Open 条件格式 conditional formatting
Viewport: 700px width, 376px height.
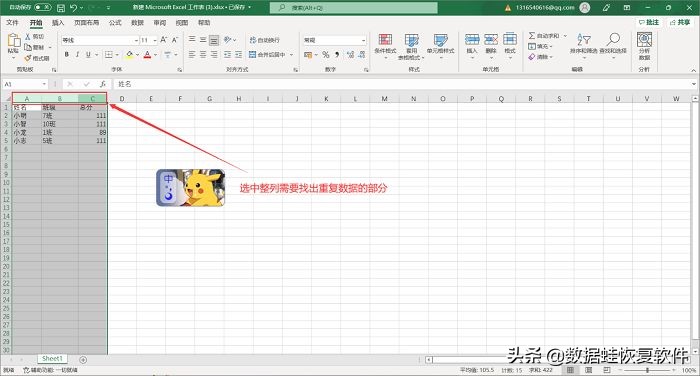[385, 46]
